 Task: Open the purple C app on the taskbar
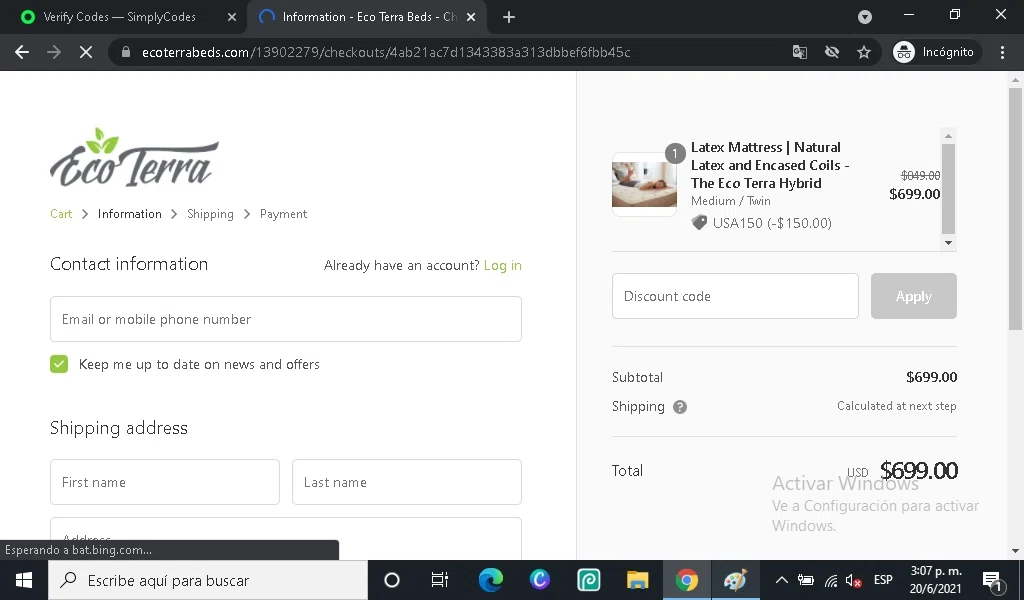coord(539,580)
